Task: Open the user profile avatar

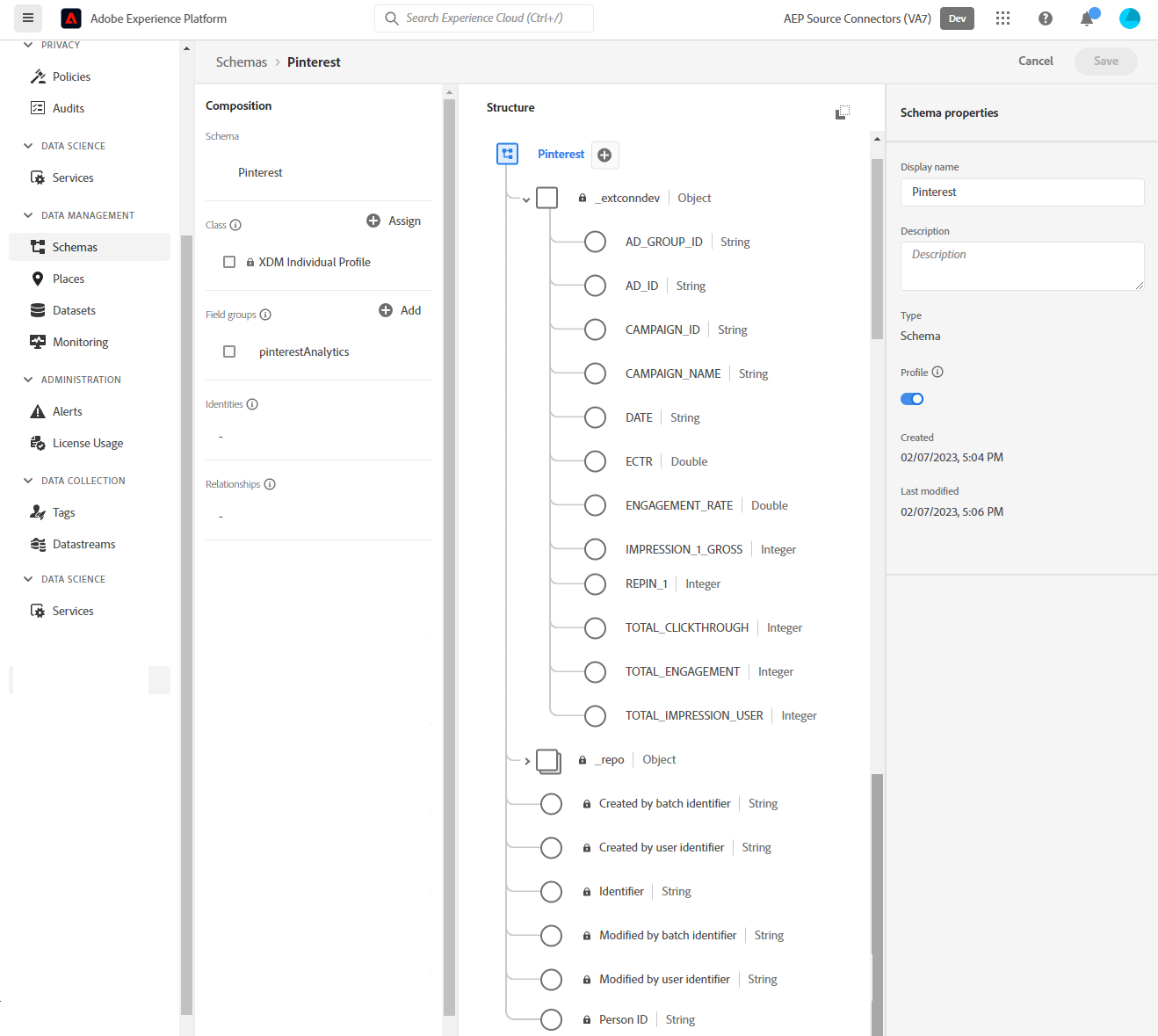Action: (1130, 18)
